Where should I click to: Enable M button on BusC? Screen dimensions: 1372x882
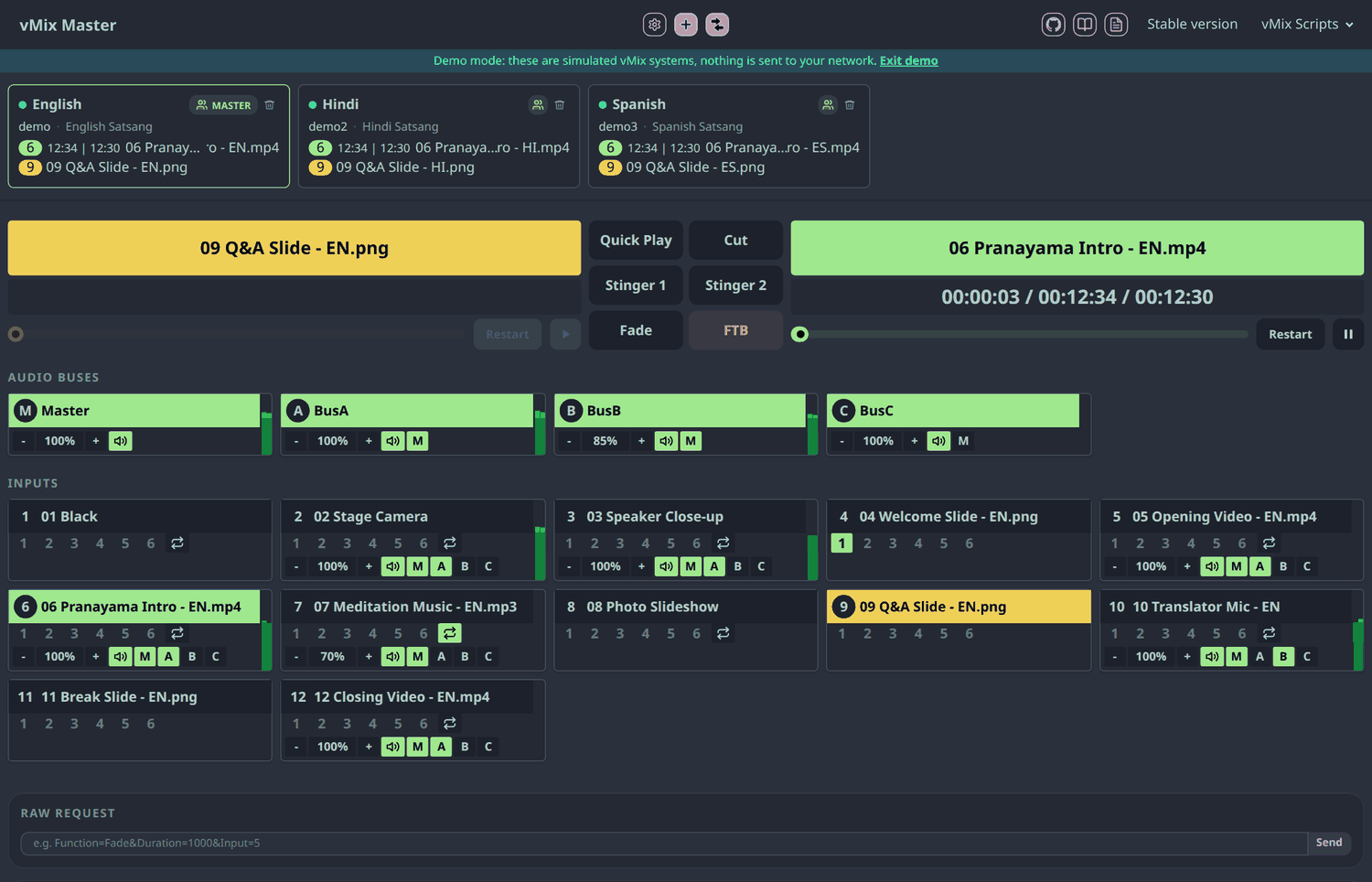pos(963,441)
